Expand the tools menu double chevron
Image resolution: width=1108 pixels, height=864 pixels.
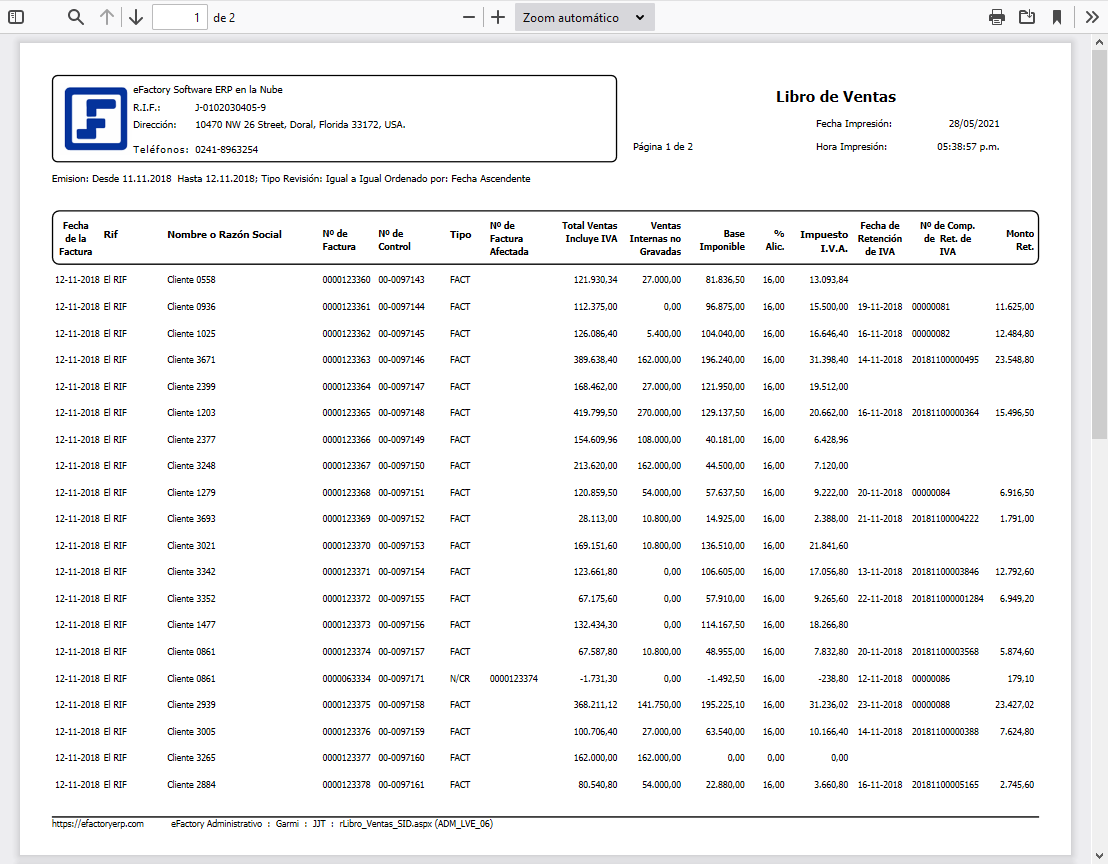pyautogui.click(x=1092, y=17)
